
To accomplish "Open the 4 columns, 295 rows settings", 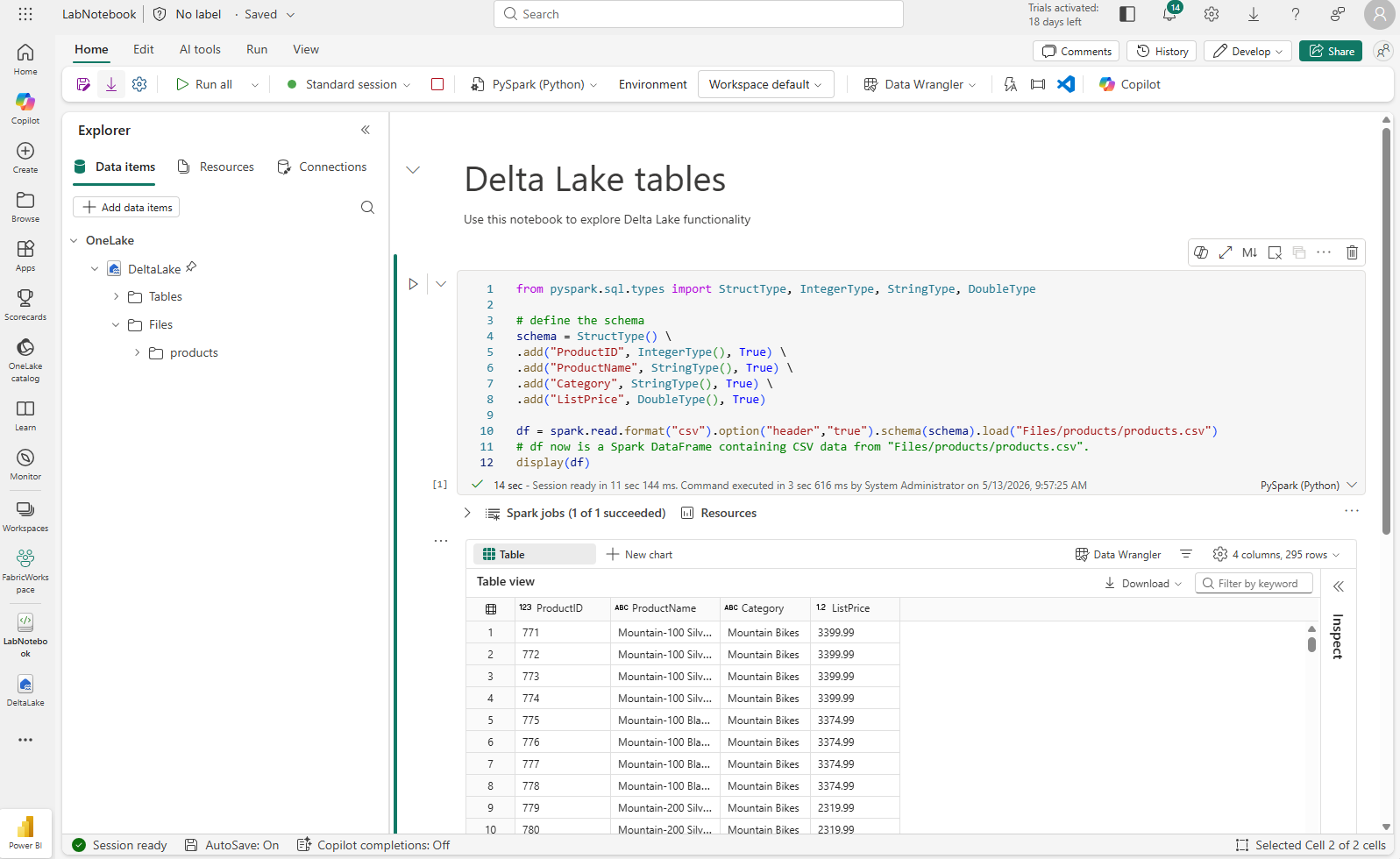I will coord(1276,555).
